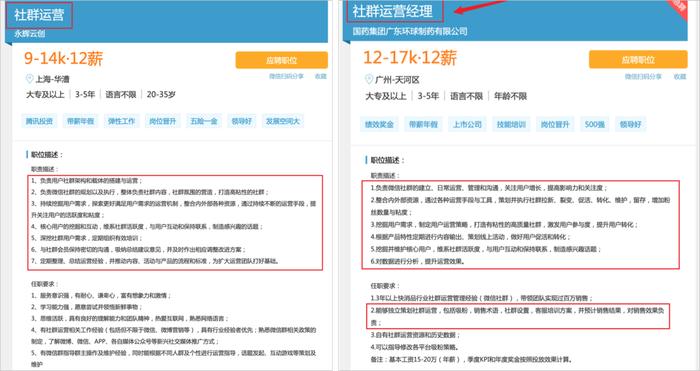Click the 500强 tag
This screenshot has height=371, width=700.
pyautogui.click(x=595, y=125)
